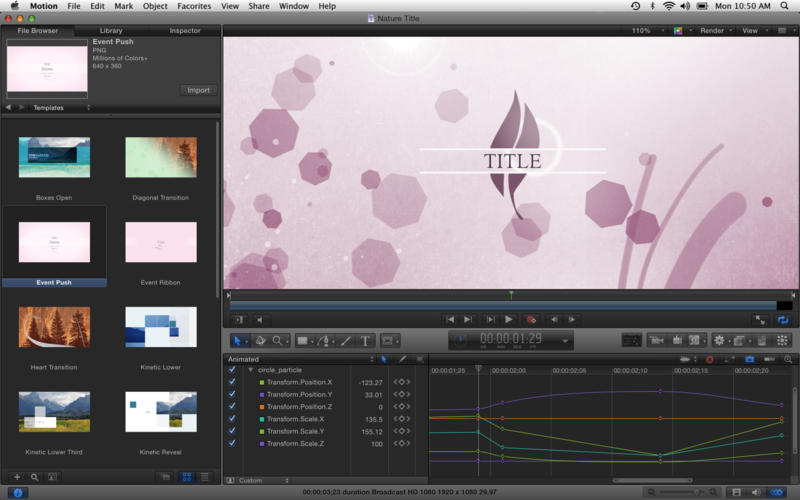Open the Render options in the canvas
Screen dimensions: 800x500
[714, 31]
